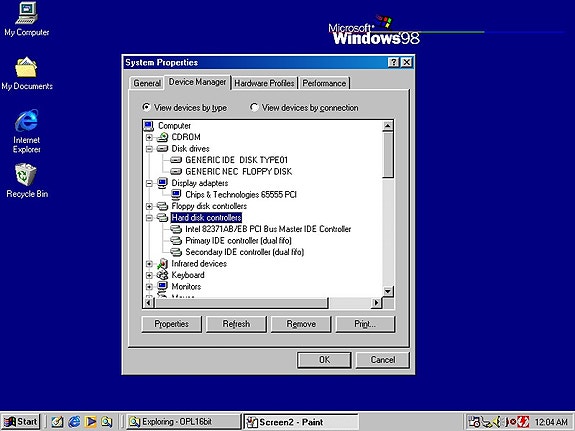The height and width of the screenshot is (431, 575).
Task: Click the GENERIC IDE DISK TYPE01 drive icon
Action: [x=176, y=160]
